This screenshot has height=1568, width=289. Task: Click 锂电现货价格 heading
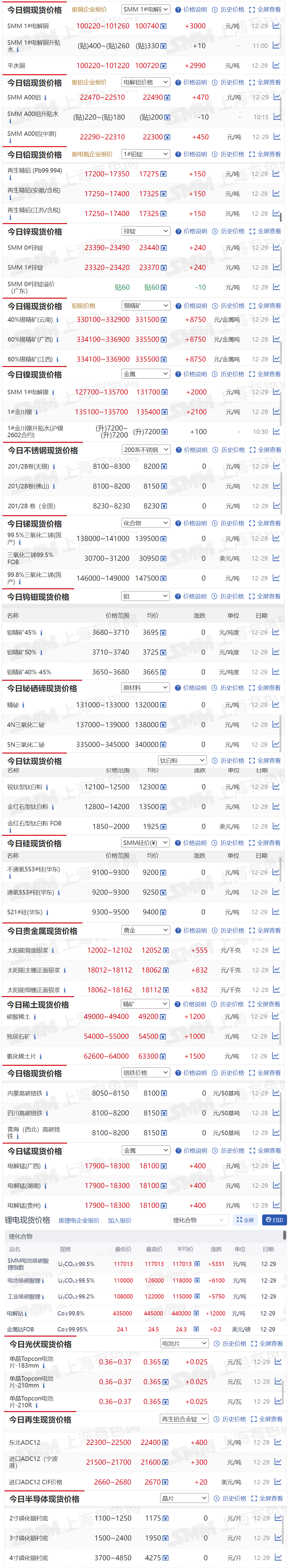pos(27,1221)
